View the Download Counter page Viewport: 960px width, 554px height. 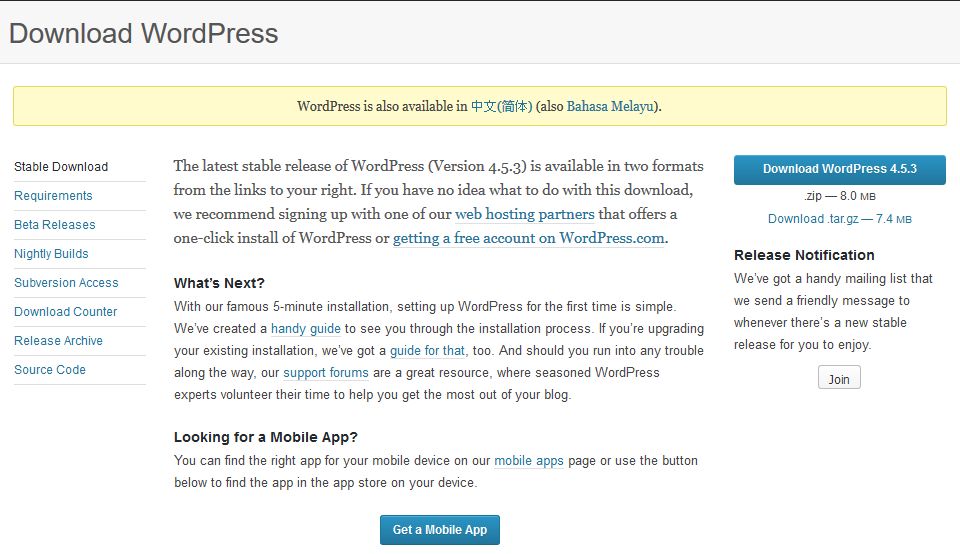(x=66, y=312)
